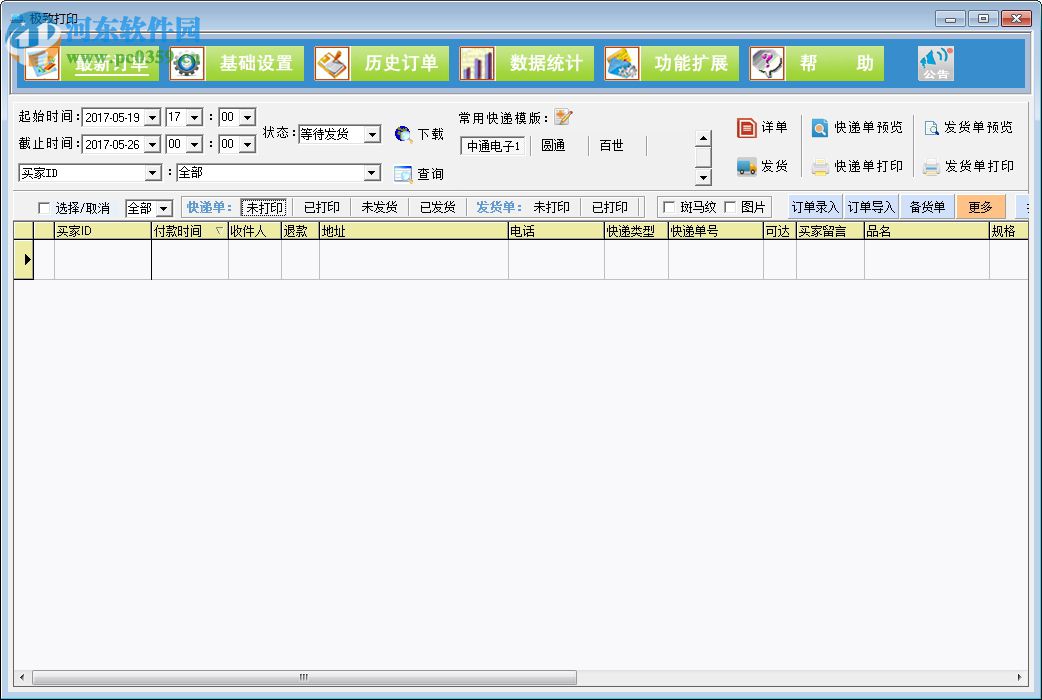Click the 下载 globe icon
Image resolution: width=1042 pixels, height=700 pixels.
tap(403, 134)
